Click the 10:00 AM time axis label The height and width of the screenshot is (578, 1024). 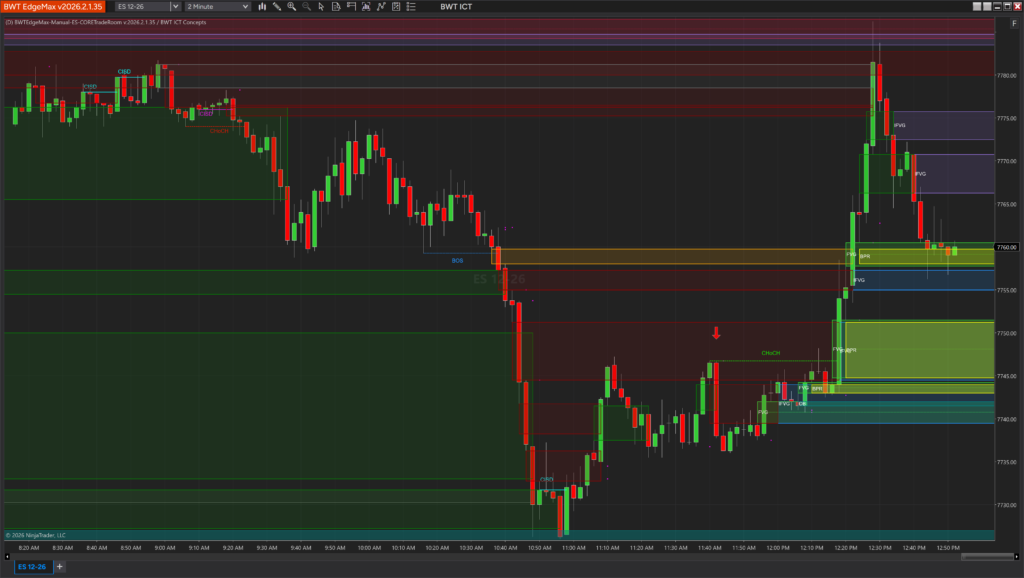point(369,548)
